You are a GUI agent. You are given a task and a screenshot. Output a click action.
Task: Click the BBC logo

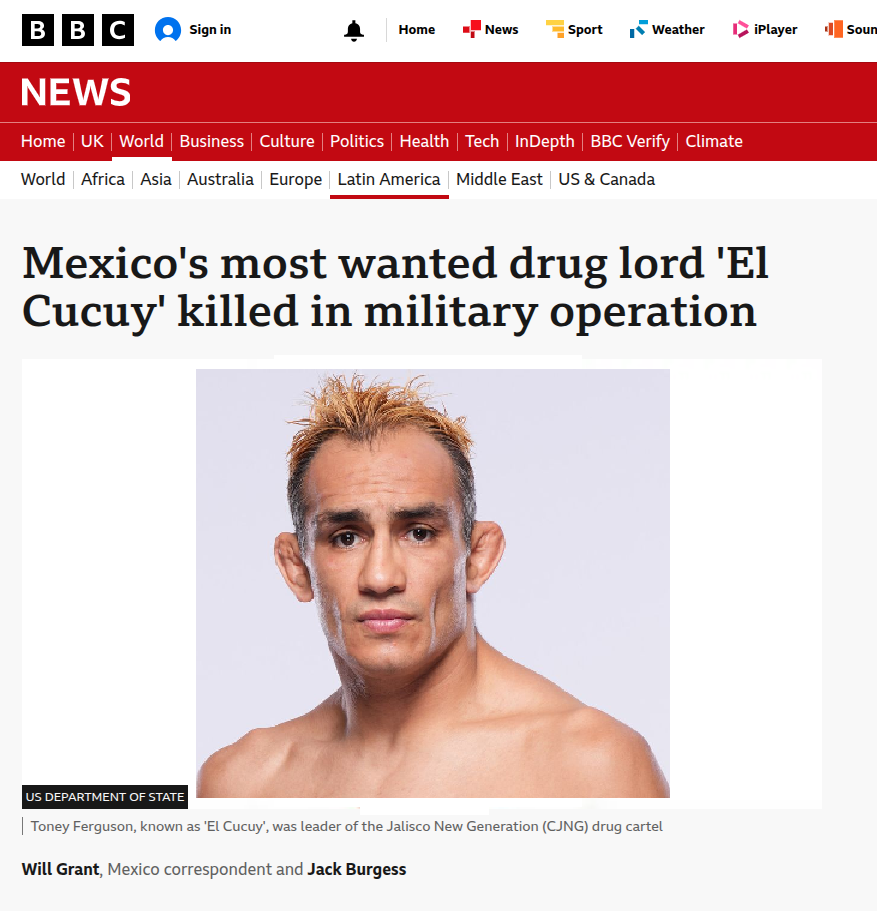(x=78, y=30)
